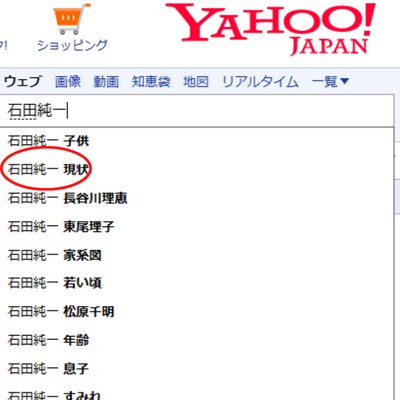
Task: Select the suggestion 石田純一 年齢
Action: 197,340
